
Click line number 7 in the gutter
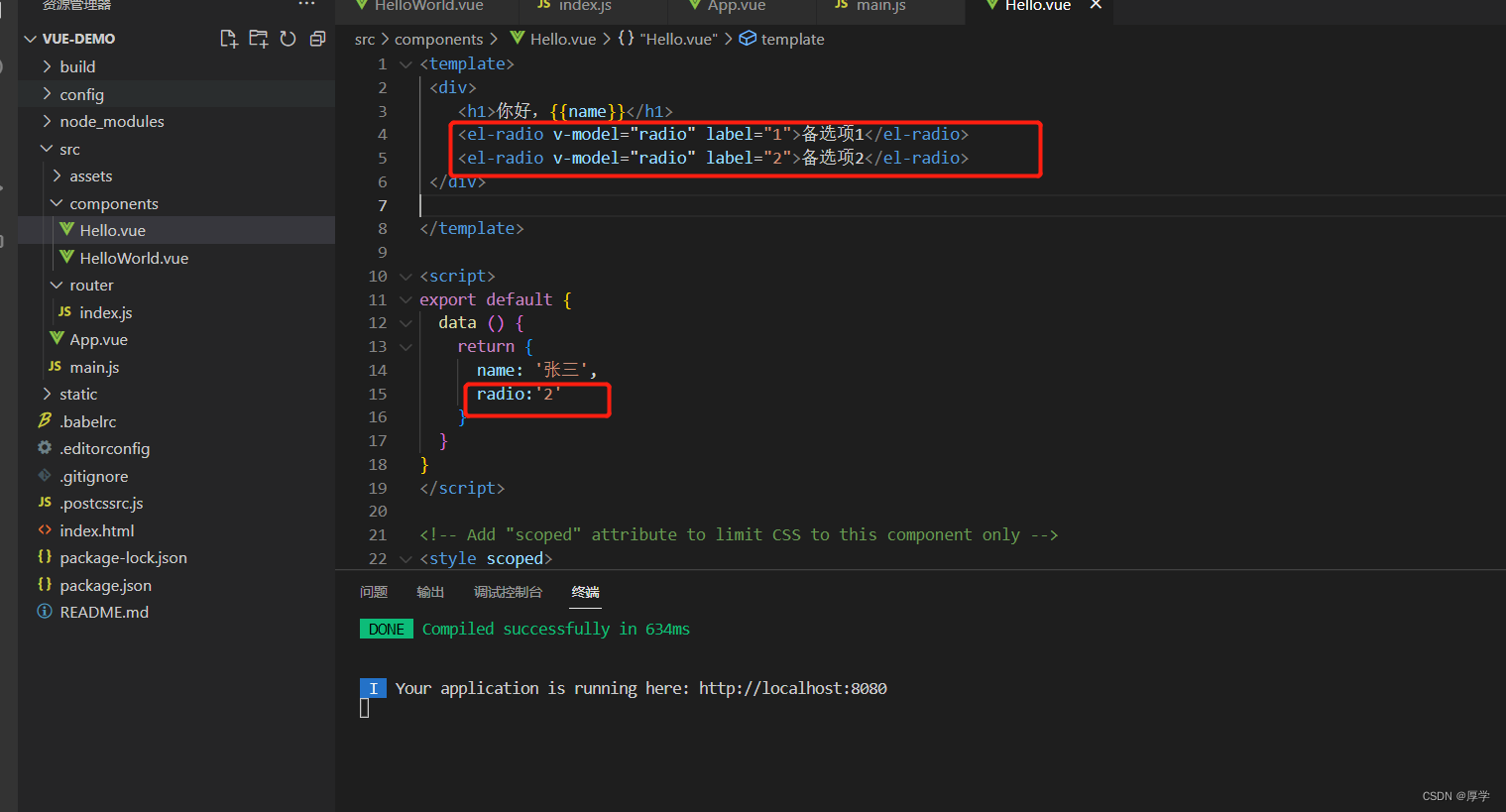click(x=383, y=205)
